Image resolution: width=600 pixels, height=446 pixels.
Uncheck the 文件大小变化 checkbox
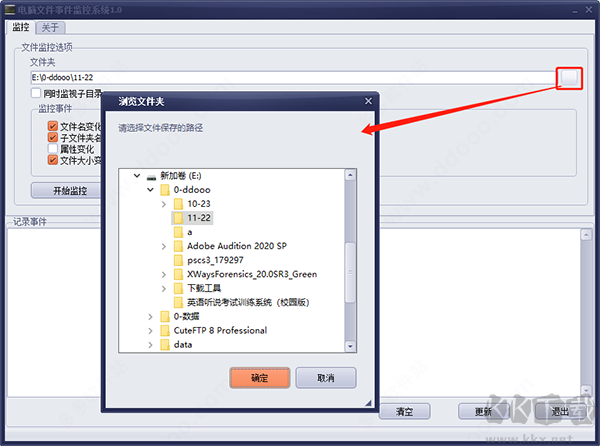pyautogui.click(x=53, y=160)
